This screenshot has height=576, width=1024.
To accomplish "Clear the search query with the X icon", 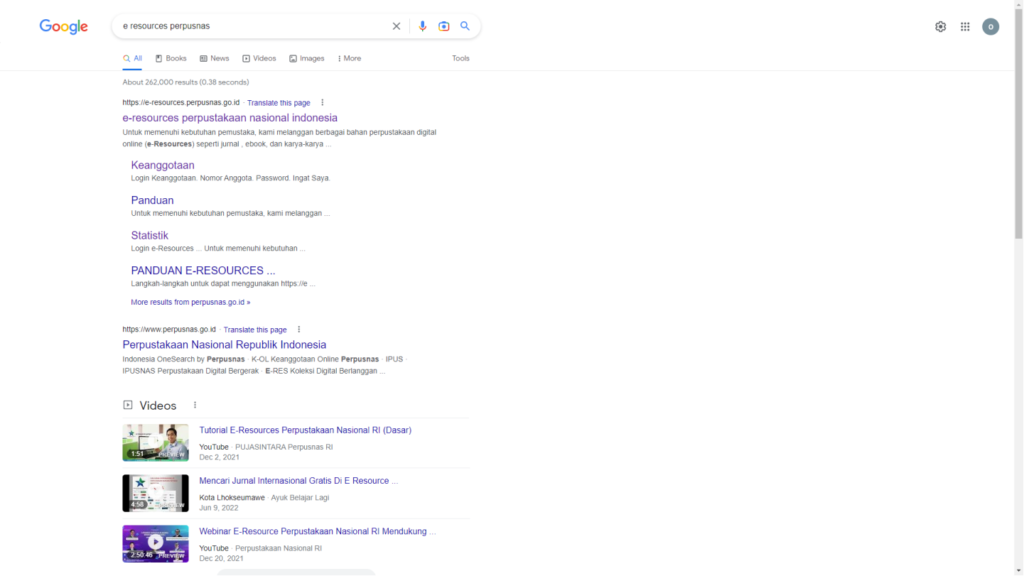I will pos(396,26).
